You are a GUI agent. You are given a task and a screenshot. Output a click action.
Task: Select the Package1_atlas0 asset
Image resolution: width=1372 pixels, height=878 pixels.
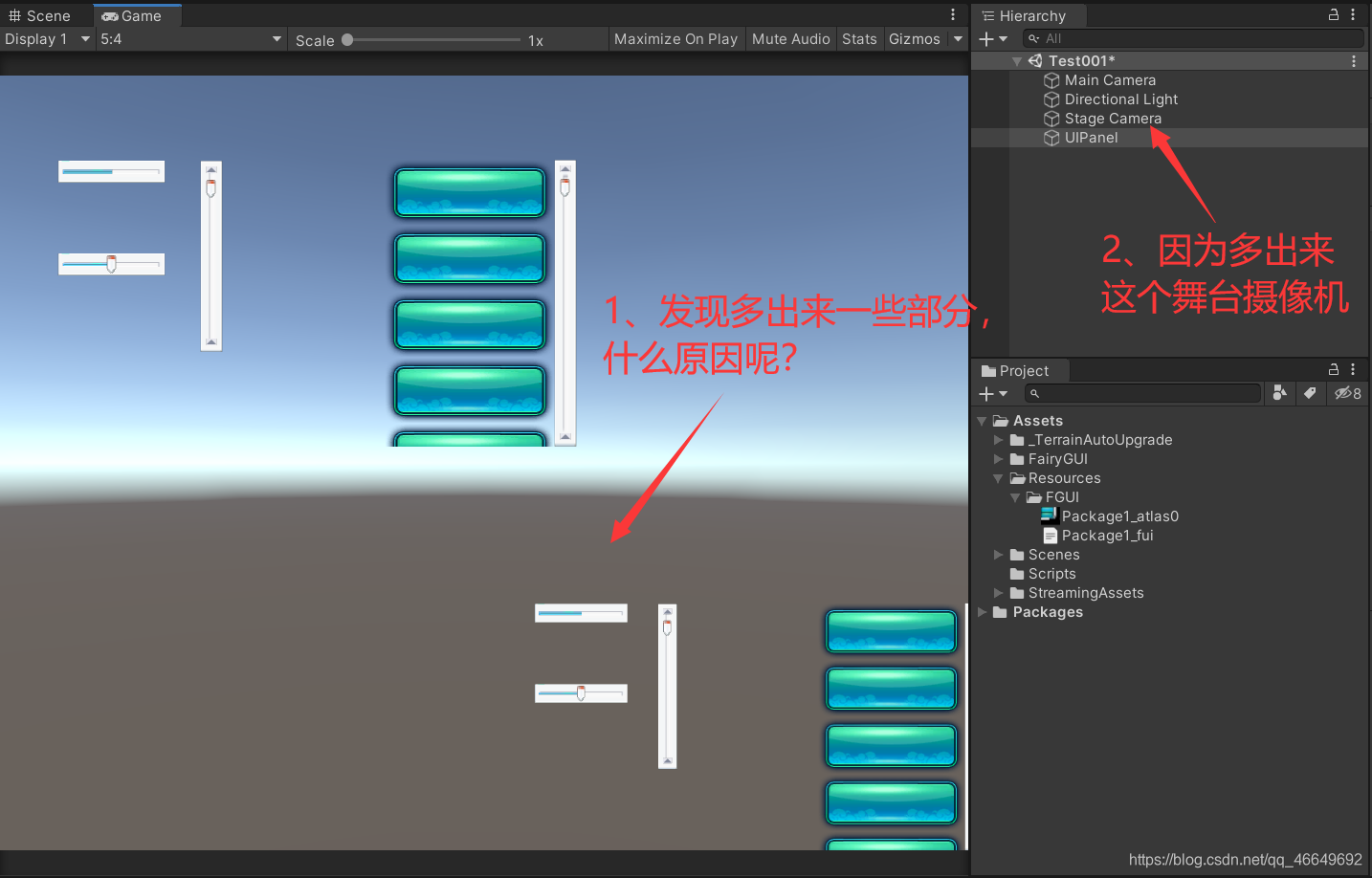coord(1120,516)
